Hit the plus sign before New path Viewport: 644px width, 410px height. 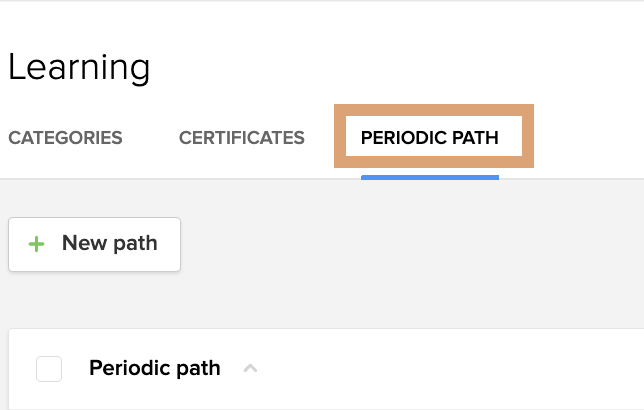pyautogui.click(x=37, y=244)
